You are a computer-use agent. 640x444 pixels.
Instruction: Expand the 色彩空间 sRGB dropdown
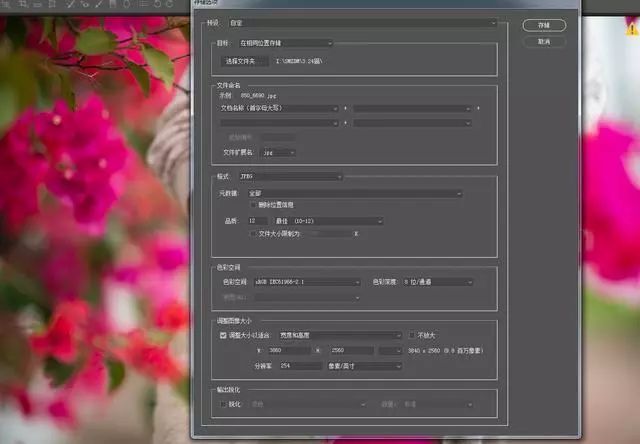point(307,282)
